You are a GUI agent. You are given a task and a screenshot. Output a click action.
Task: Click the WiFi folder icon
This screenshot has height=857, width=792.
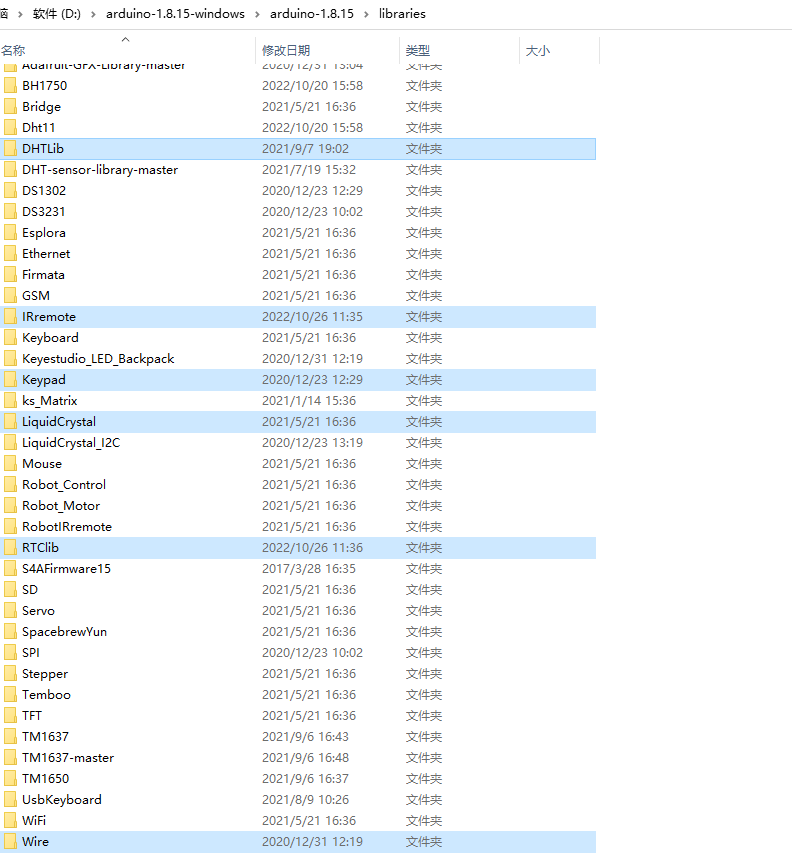(x=10, y=820)
